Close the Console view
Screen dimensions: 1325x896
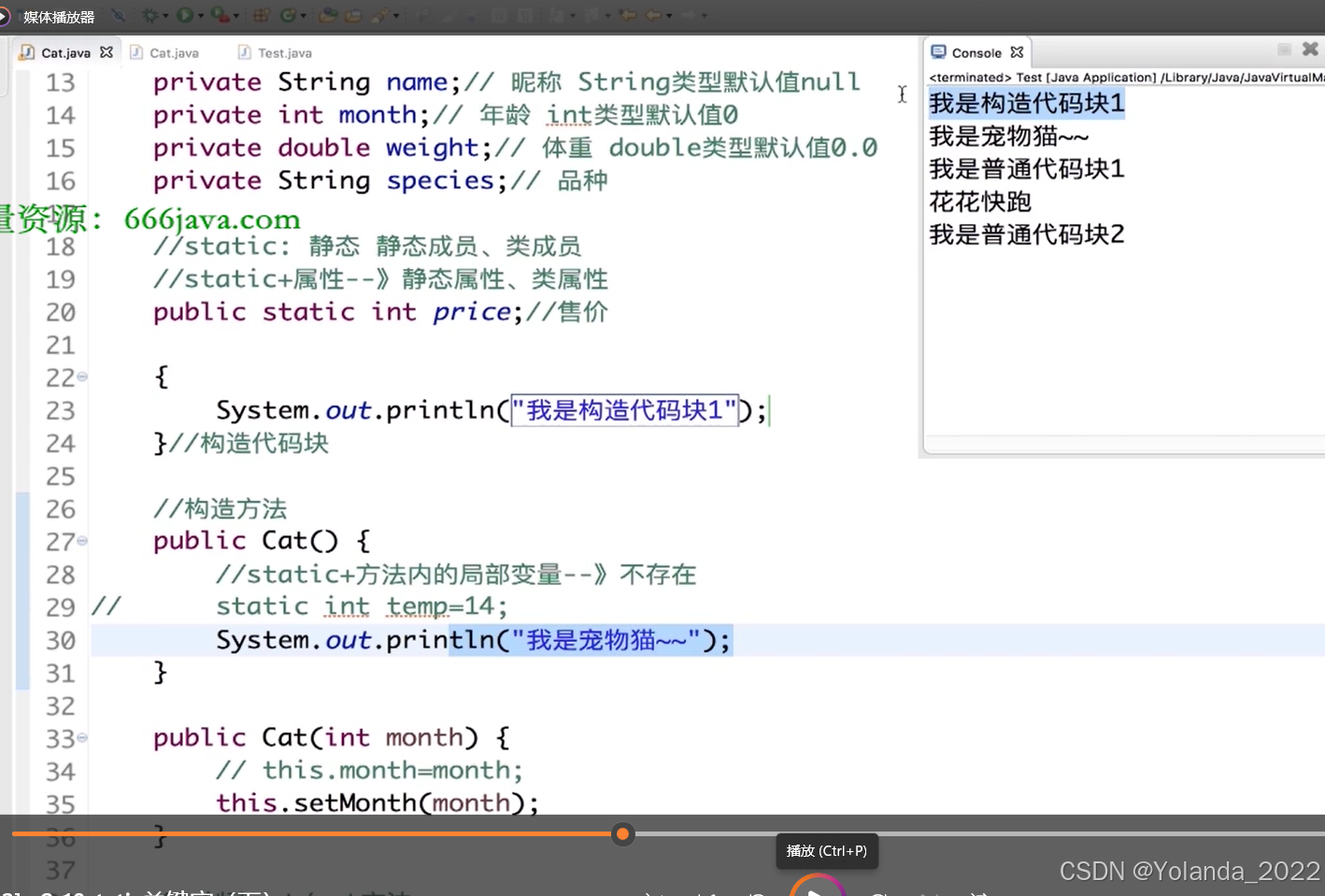(x=1017, y=52)
